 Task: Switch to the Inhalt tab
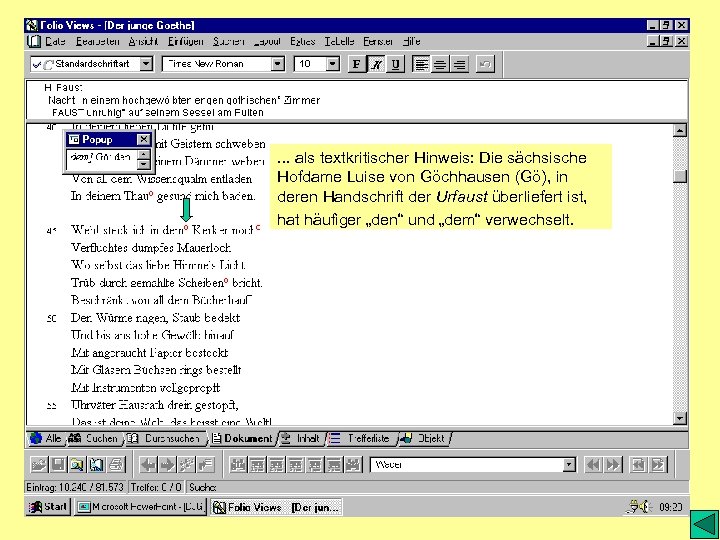point(301,439)
